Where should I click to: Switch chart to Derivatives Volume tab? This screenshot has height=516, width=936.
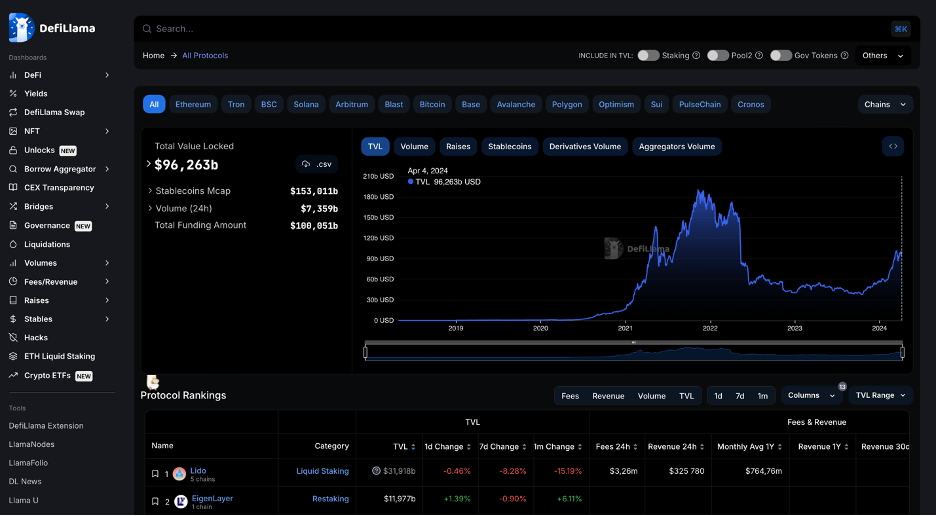click(585, 146)
